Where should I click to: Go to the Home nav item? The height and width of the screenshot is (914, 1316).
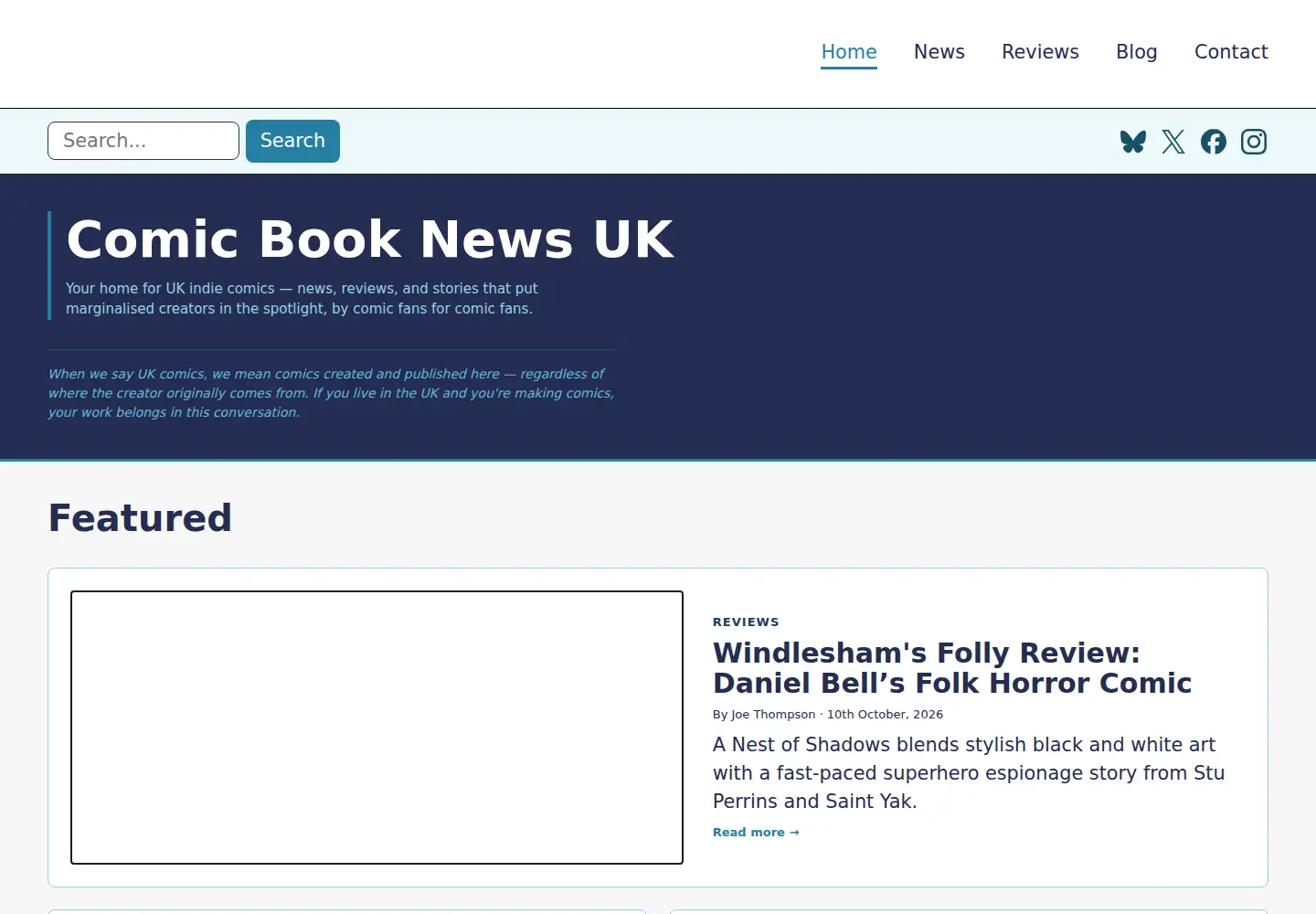tap(849, 52)
